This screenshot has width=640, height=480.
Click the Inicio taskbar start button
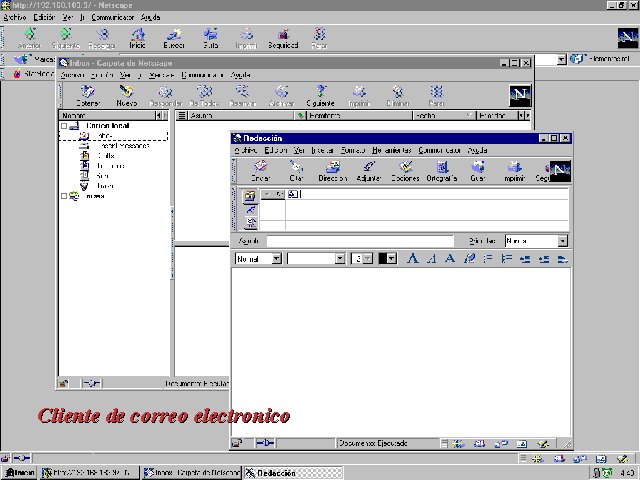click(x=20, y=472)
